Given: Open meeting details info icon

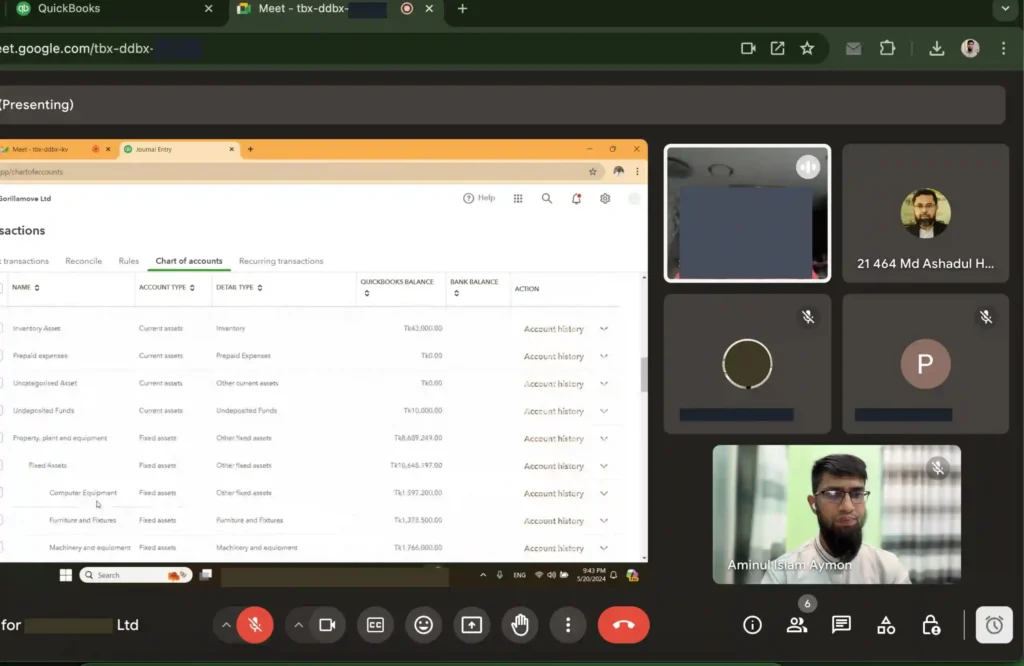Looking at the screenshot, I should click(x=752, y=625).
